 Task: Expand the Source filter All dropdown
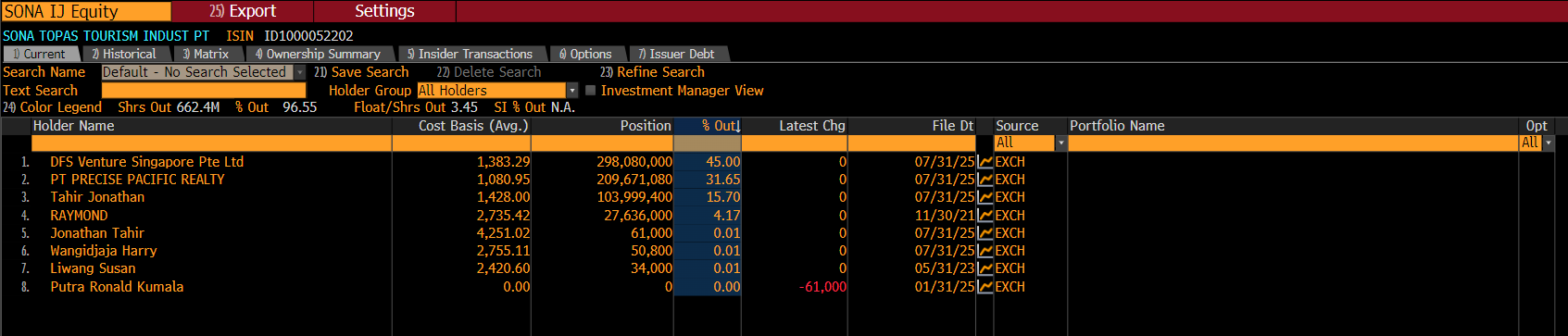[x=1061, y=143]
